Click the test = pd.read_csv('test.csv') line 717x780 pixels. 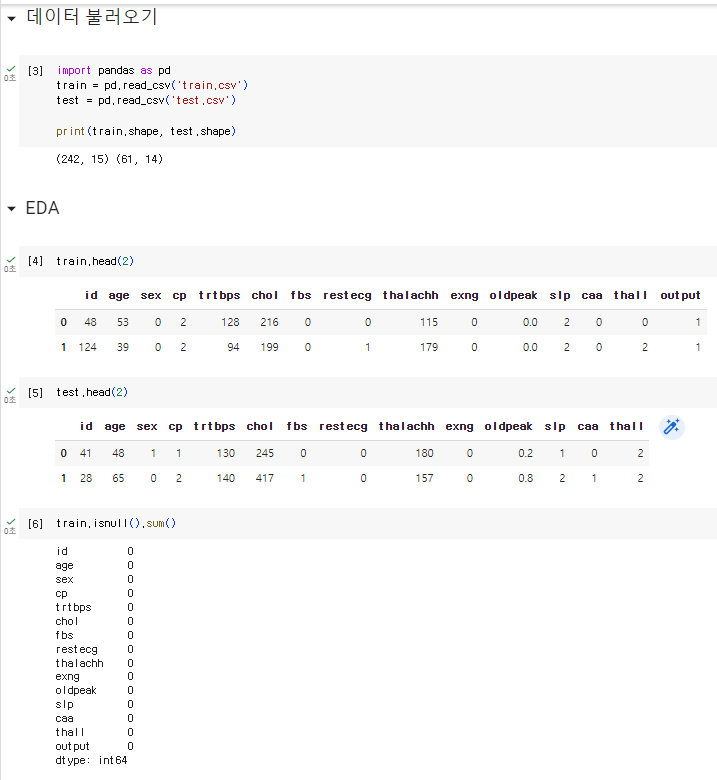(x=146, y=100)
